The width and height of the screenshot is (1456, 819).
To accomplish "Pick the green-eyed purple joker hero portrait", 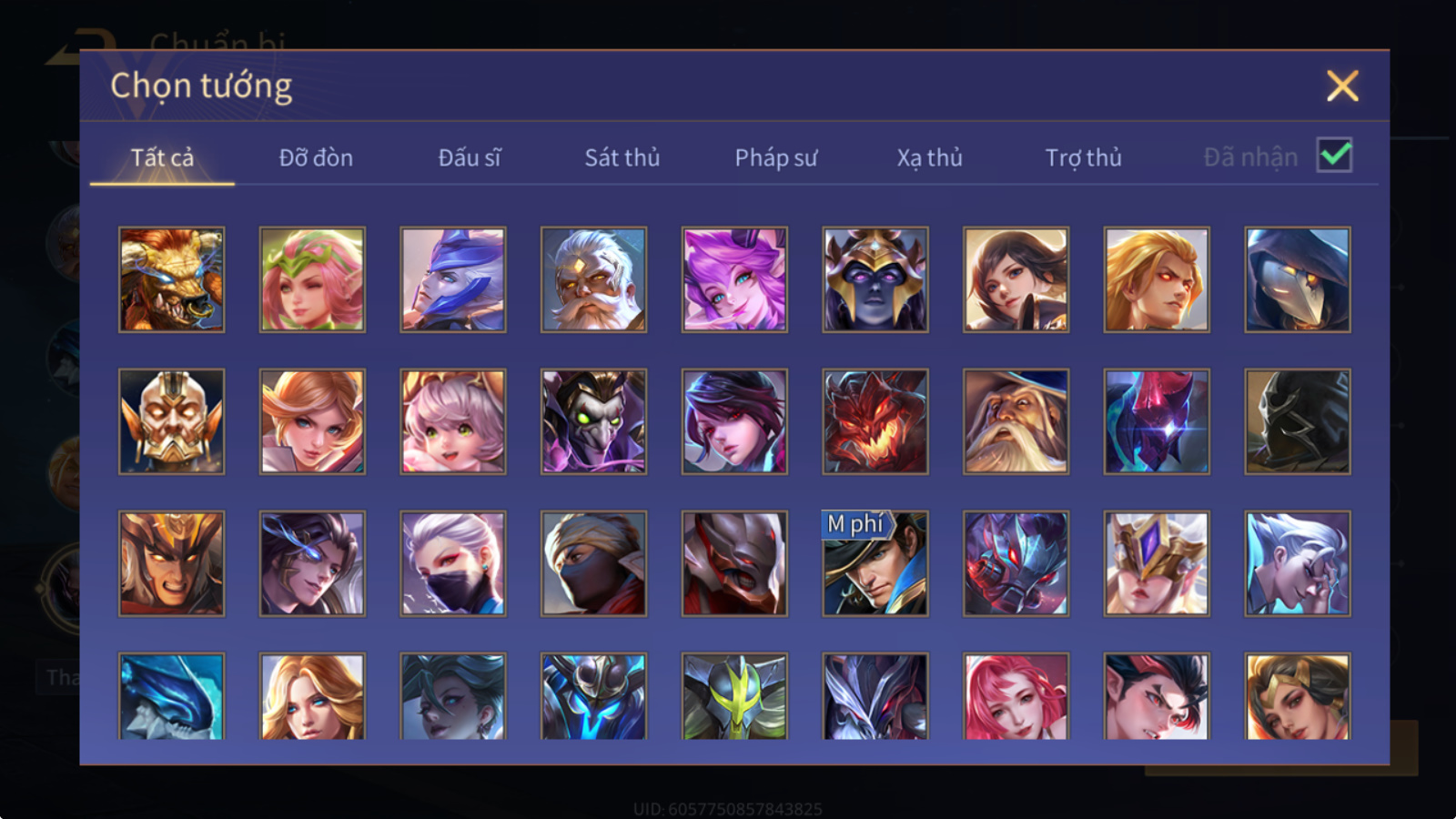I will point(593,421).
